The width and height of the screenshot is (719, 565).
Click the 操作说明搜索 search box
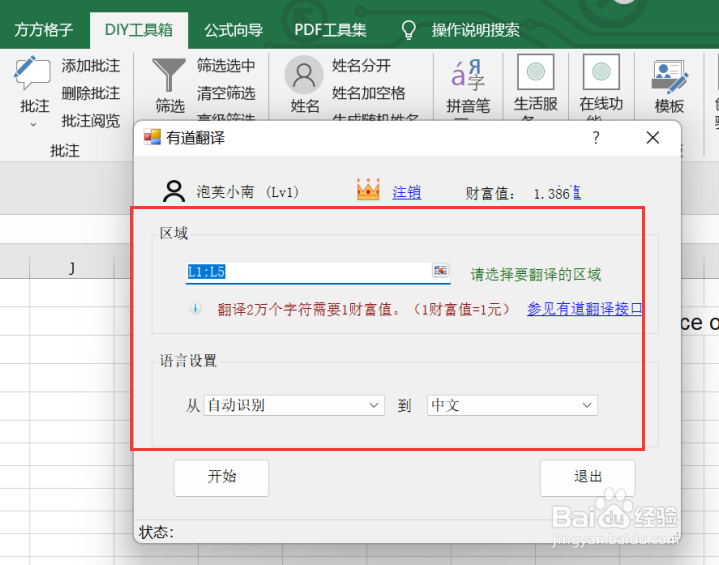click(476, 30)
